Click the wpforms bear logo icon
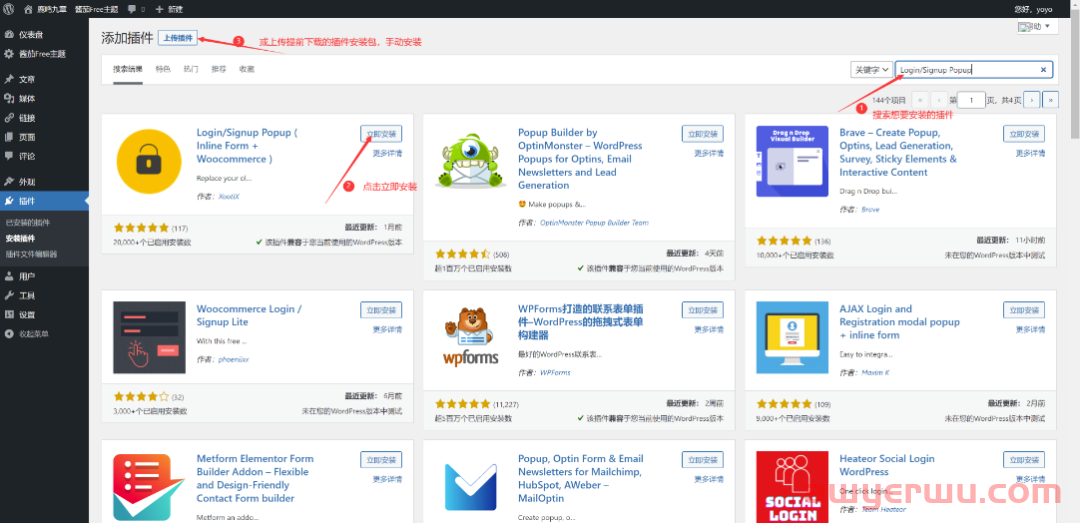This screenshot has height=523, width=1080. pos(470,338)
